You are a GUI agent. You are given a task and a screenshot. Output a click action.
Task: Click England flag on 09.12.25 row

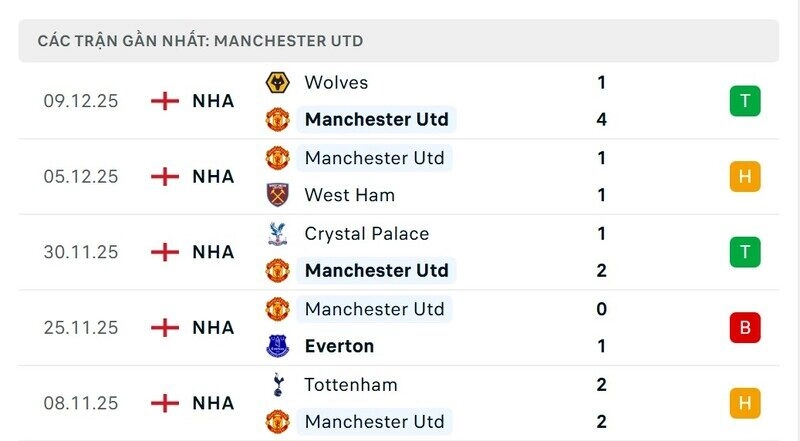point(164,101)
